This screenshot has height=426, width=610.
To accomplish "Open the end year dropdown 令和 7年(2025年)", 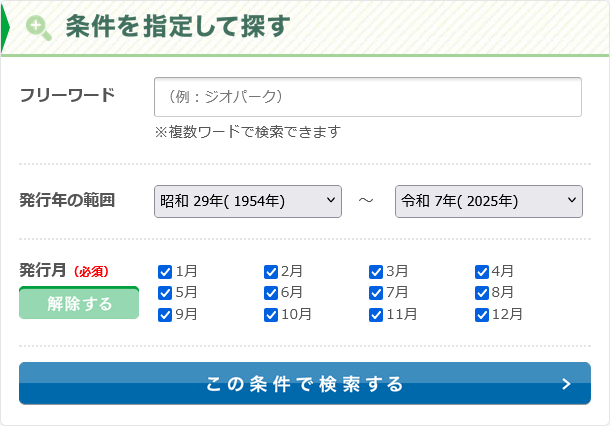I will click(489, 201).
